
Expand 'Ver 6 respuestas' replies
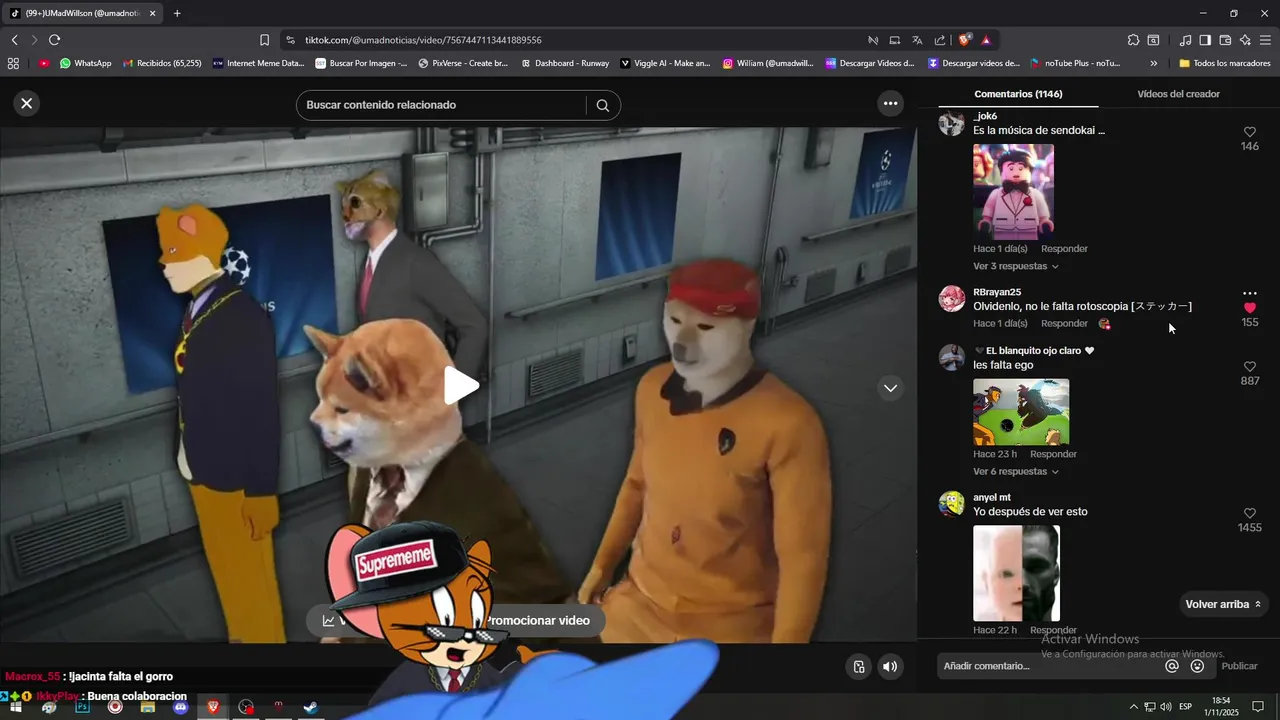click(x=1015, y=471)
